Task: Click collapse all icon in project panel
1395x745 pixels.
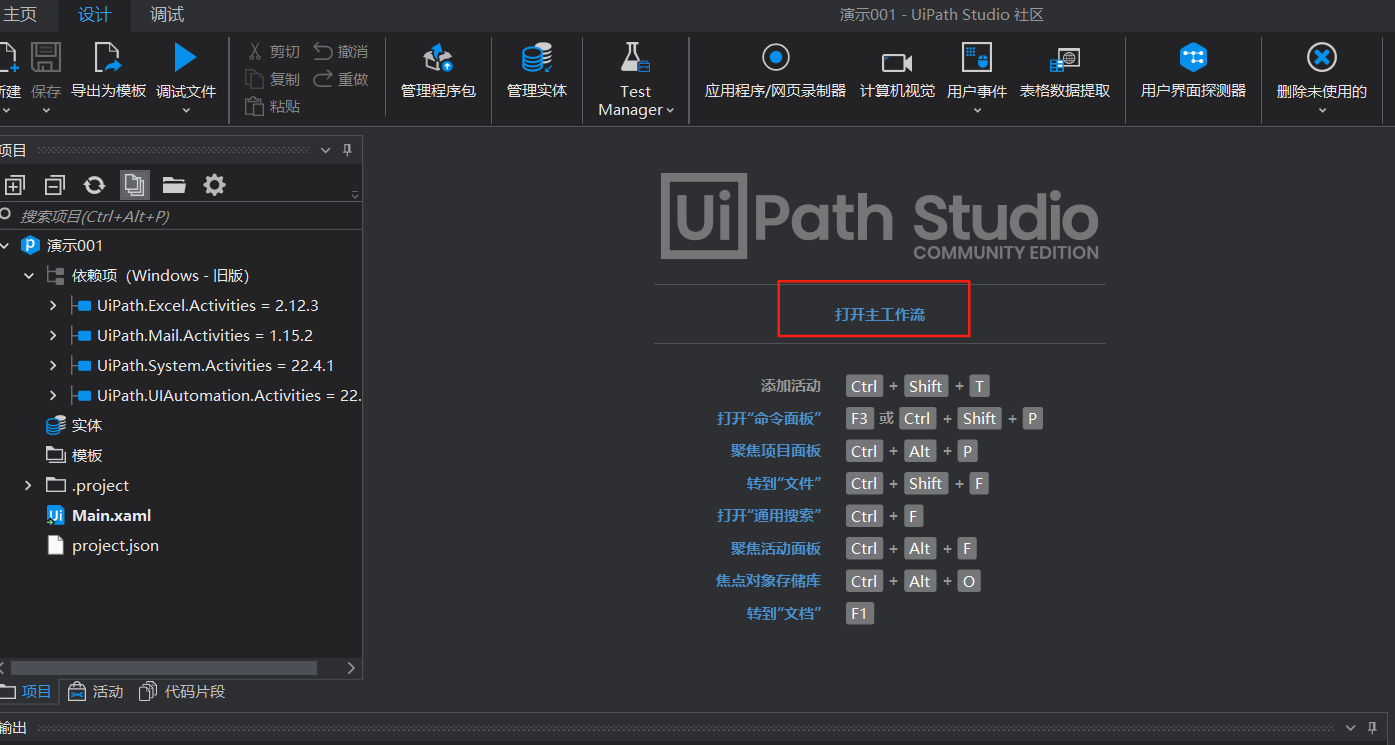Action: (x=55, y=184)
